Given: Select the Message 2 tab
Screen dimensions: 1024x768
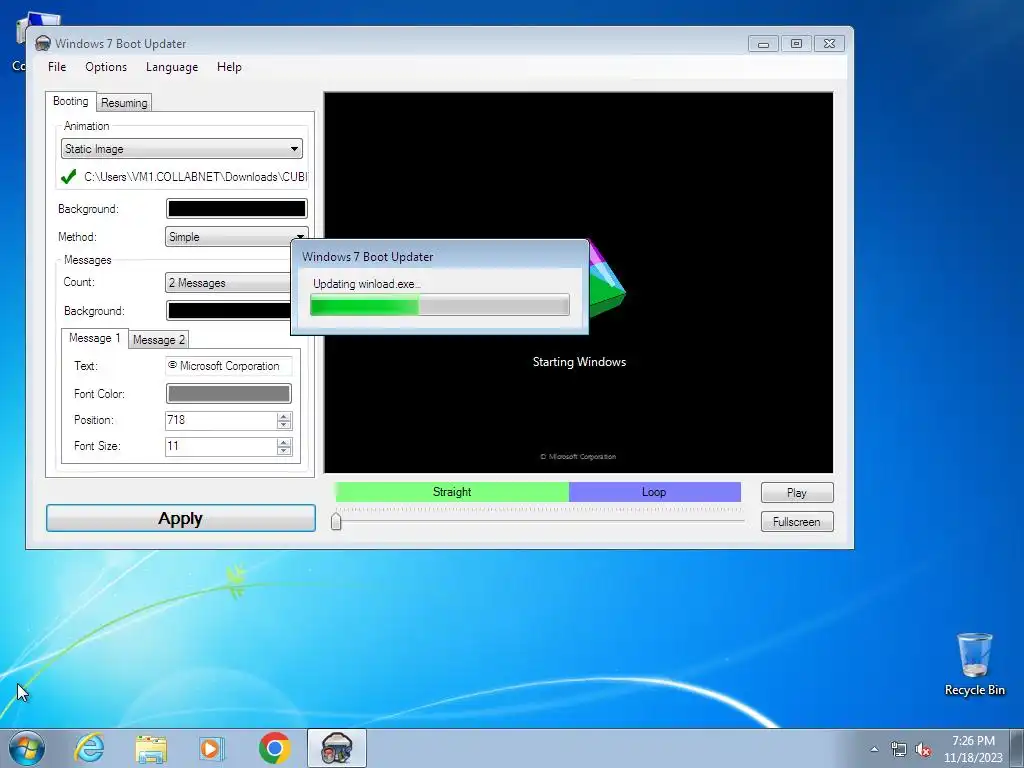Looking at the screenshot, I should tap(159, 340).
